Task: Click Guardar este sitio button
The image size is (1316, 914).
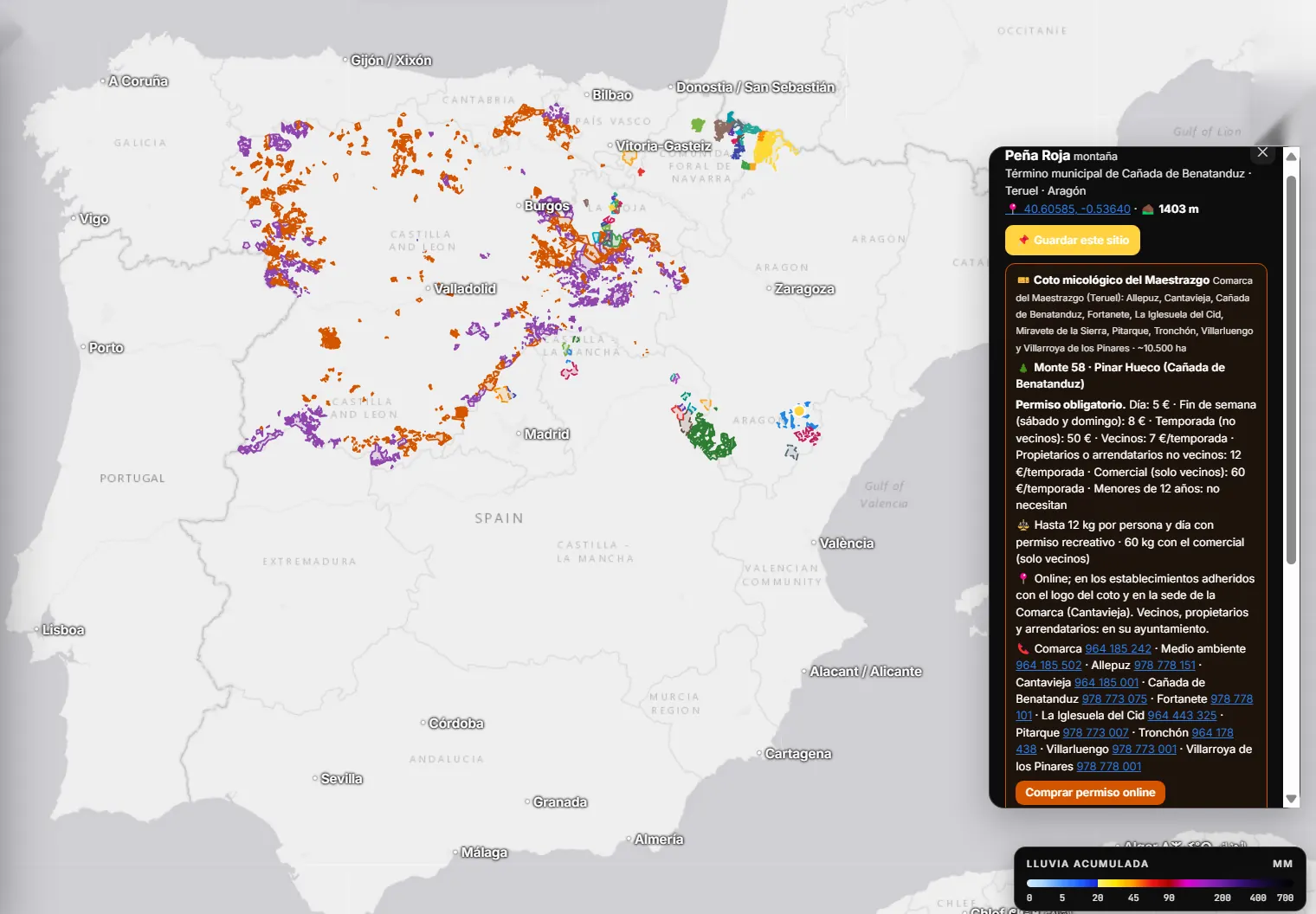Action: [x=1073, y=240]
